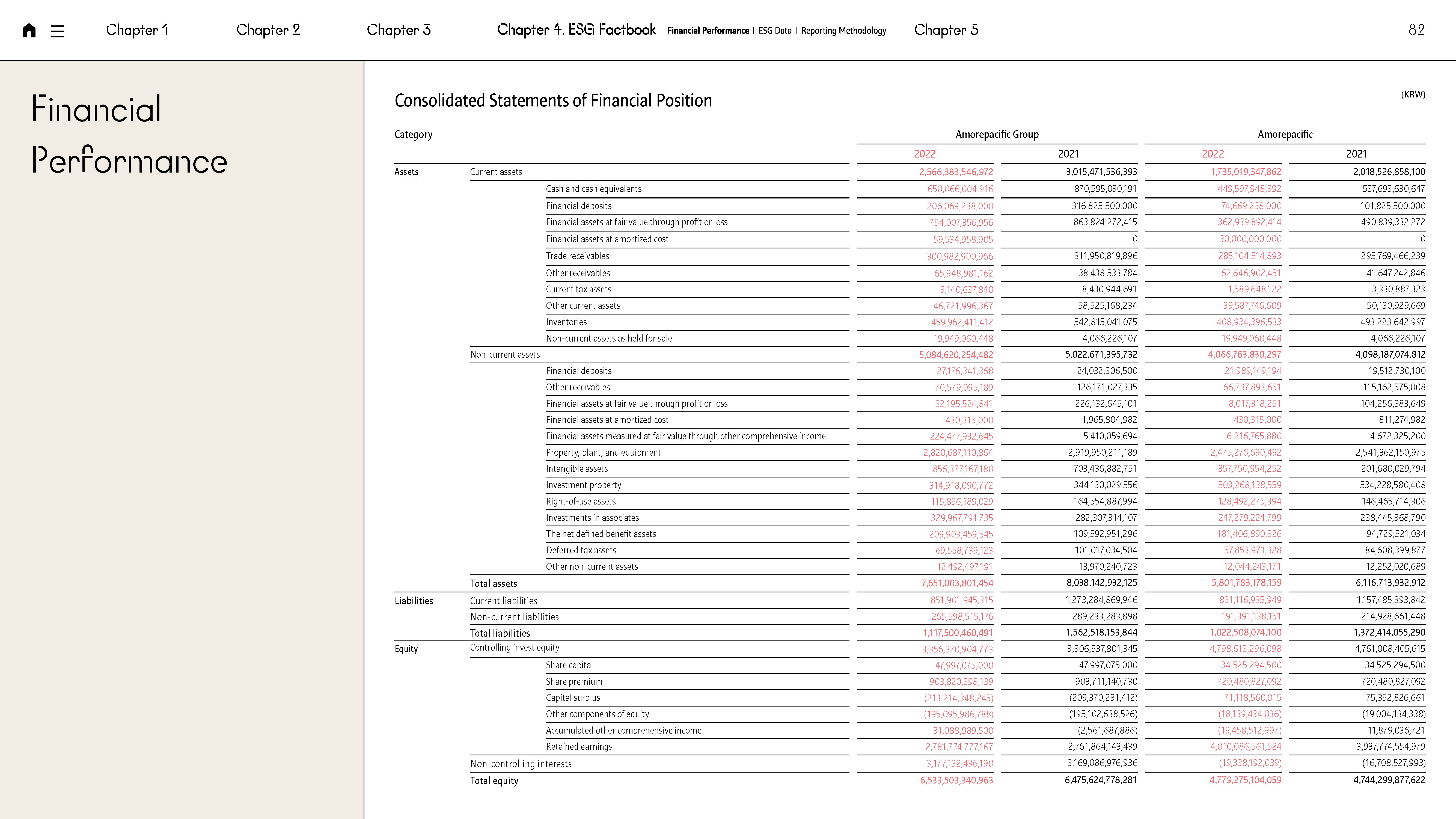Open the Reporting Methodology link
This screenshot has width=1456, height=819.
(843, 31)
